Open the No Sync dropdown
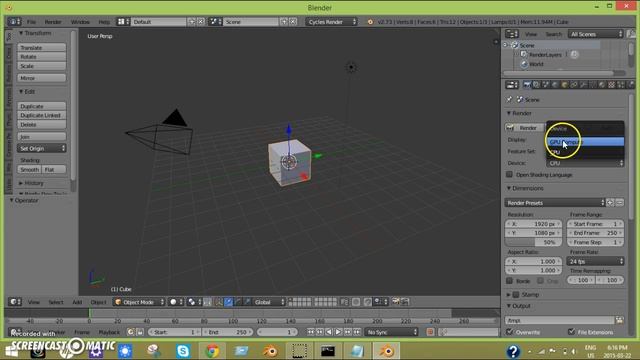This screenshot has width=640, height=360. [x=391, y=332]
